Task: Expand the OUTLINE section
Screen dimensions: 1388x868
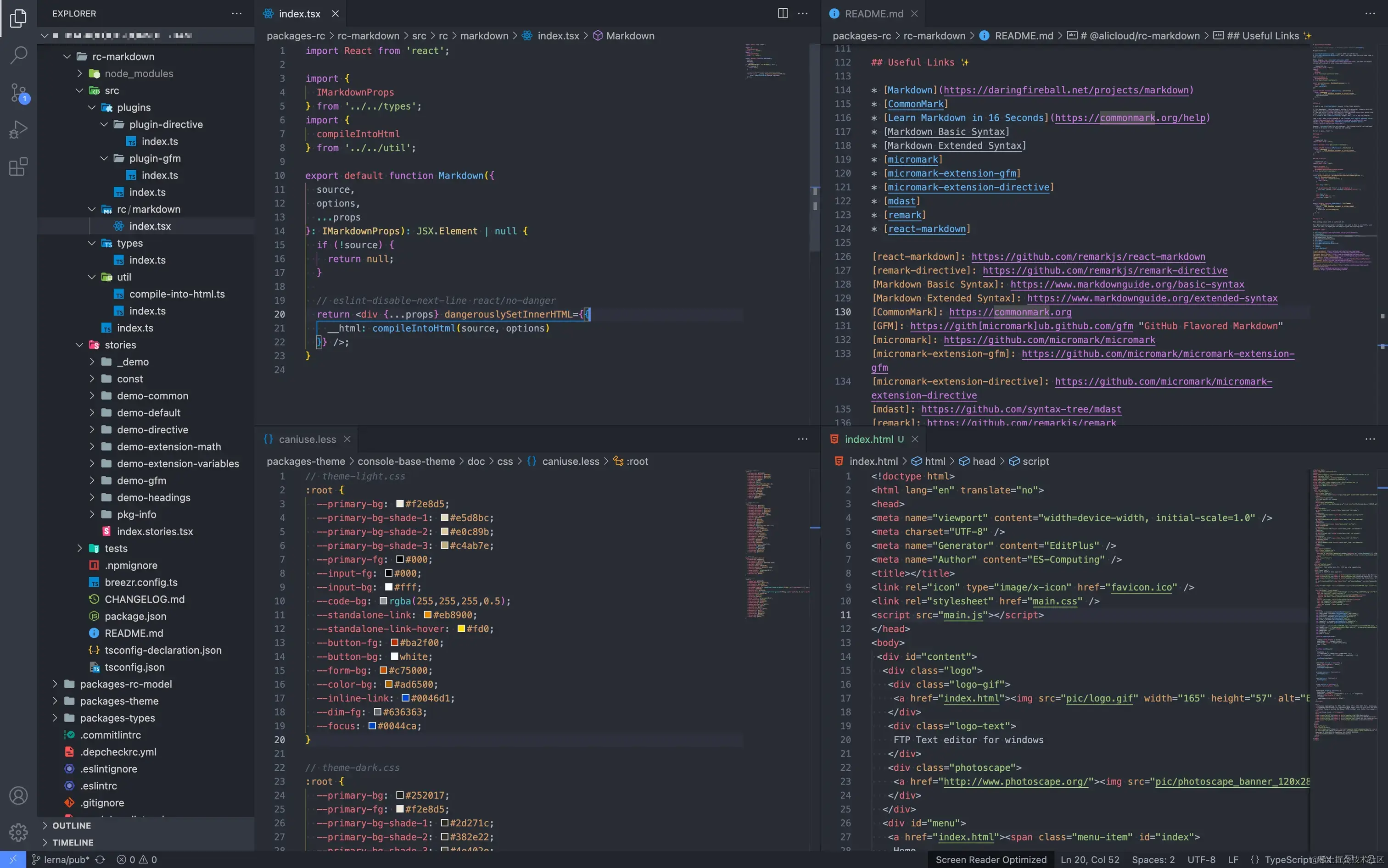Action: (71, 825)
